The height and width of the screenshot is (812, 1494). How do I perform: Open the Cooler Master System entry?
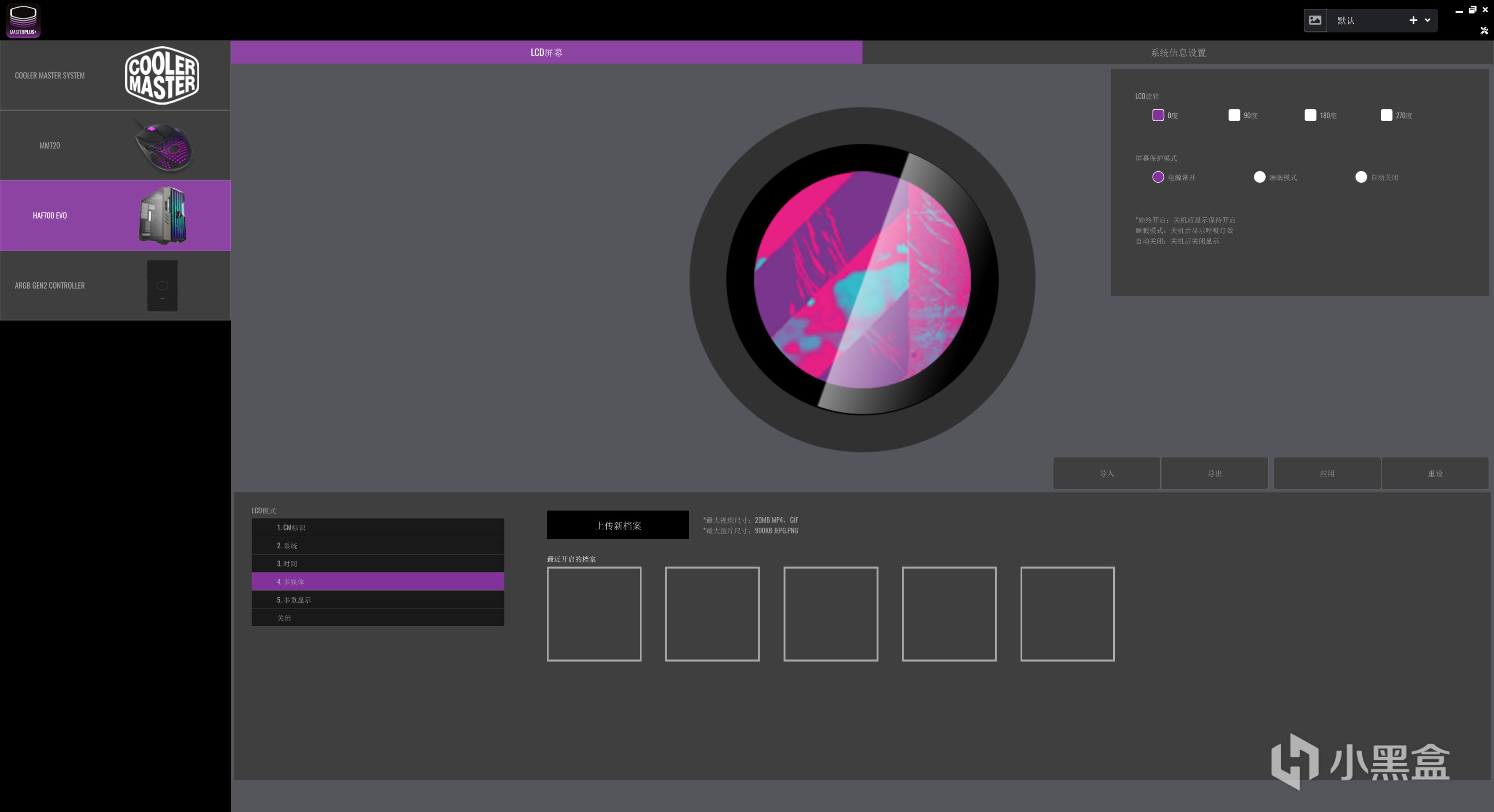(x=115, y=75)
